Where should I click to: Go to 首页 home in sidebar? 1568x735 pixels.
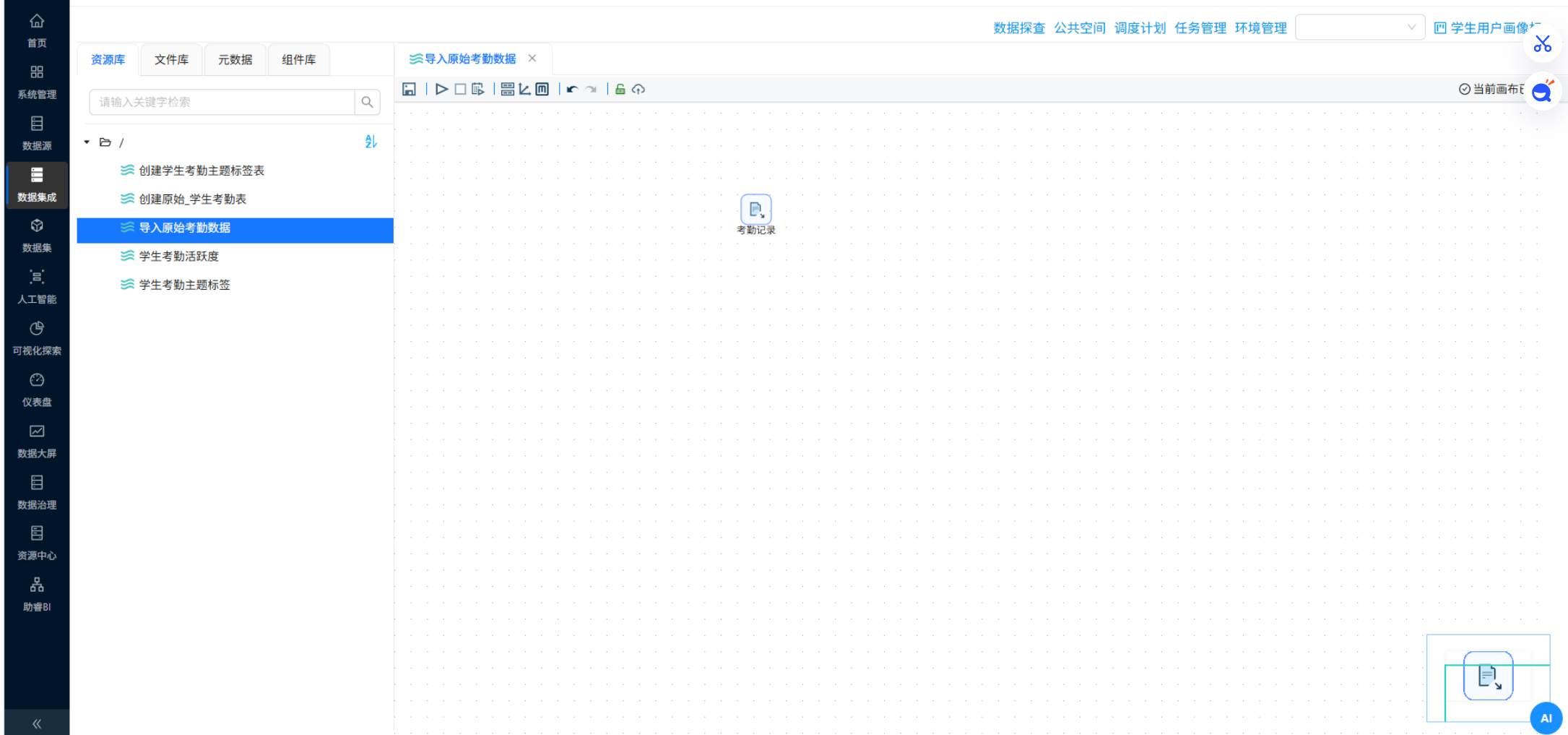pos(37,30)
